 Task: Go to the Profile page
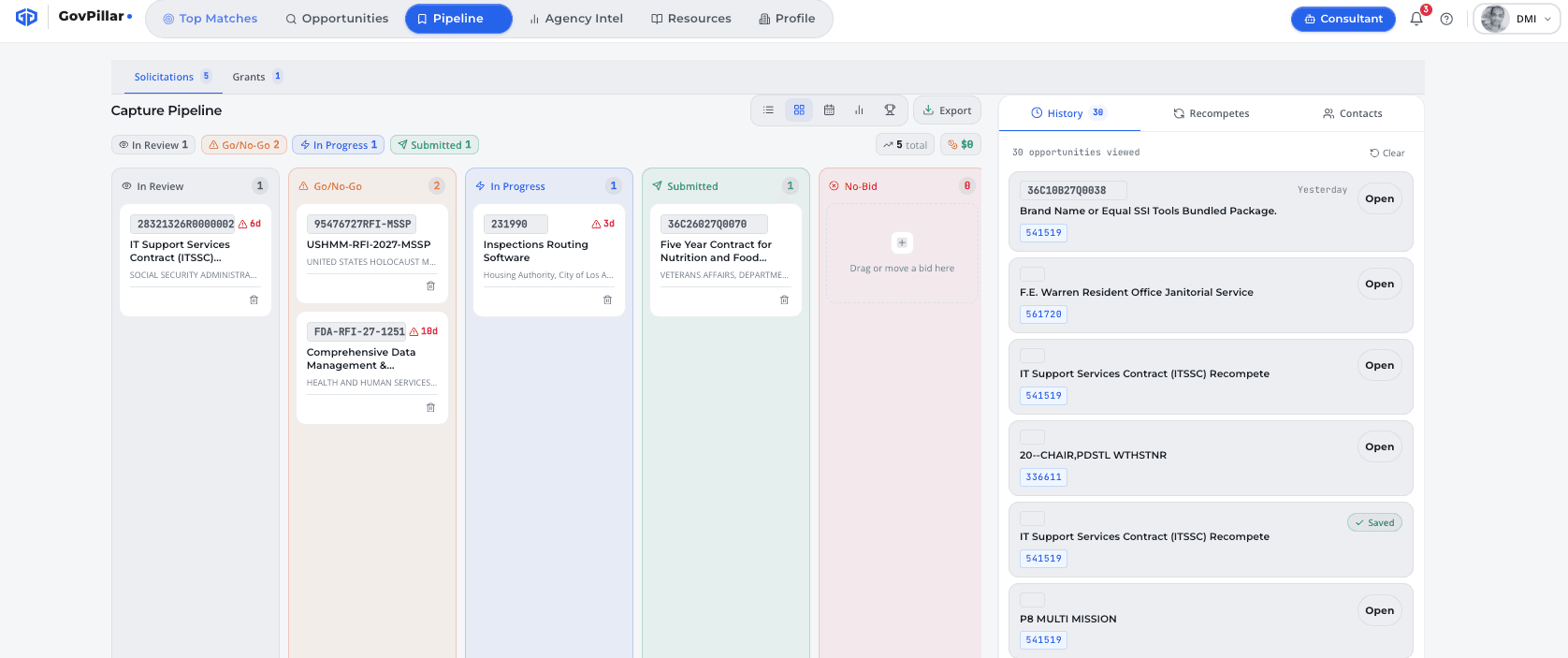coord(787,19)
